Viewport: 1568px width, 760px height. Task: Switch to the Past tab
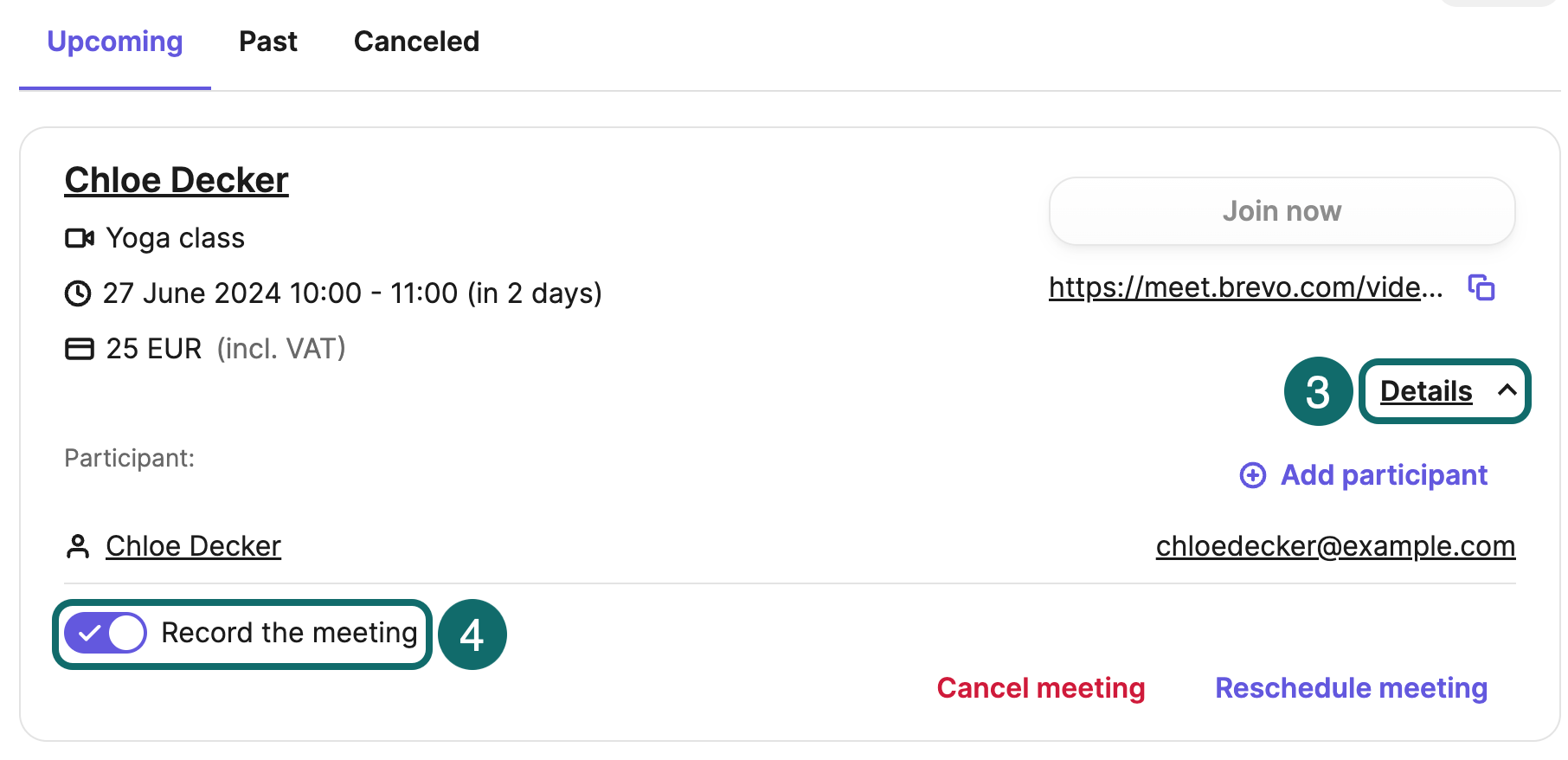point(268,42)
